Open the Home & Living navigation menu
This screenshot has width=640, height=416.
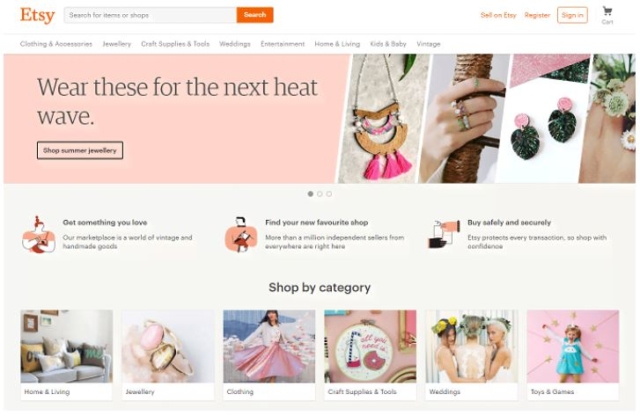tap(337, 44)
